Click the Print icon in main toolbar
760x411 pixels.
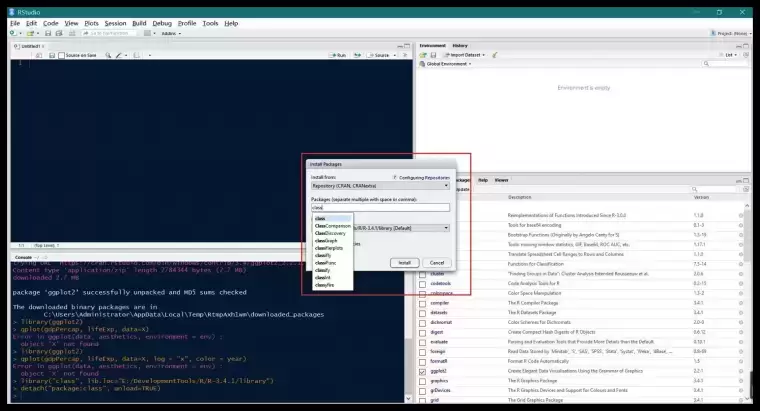pos(72,33)
